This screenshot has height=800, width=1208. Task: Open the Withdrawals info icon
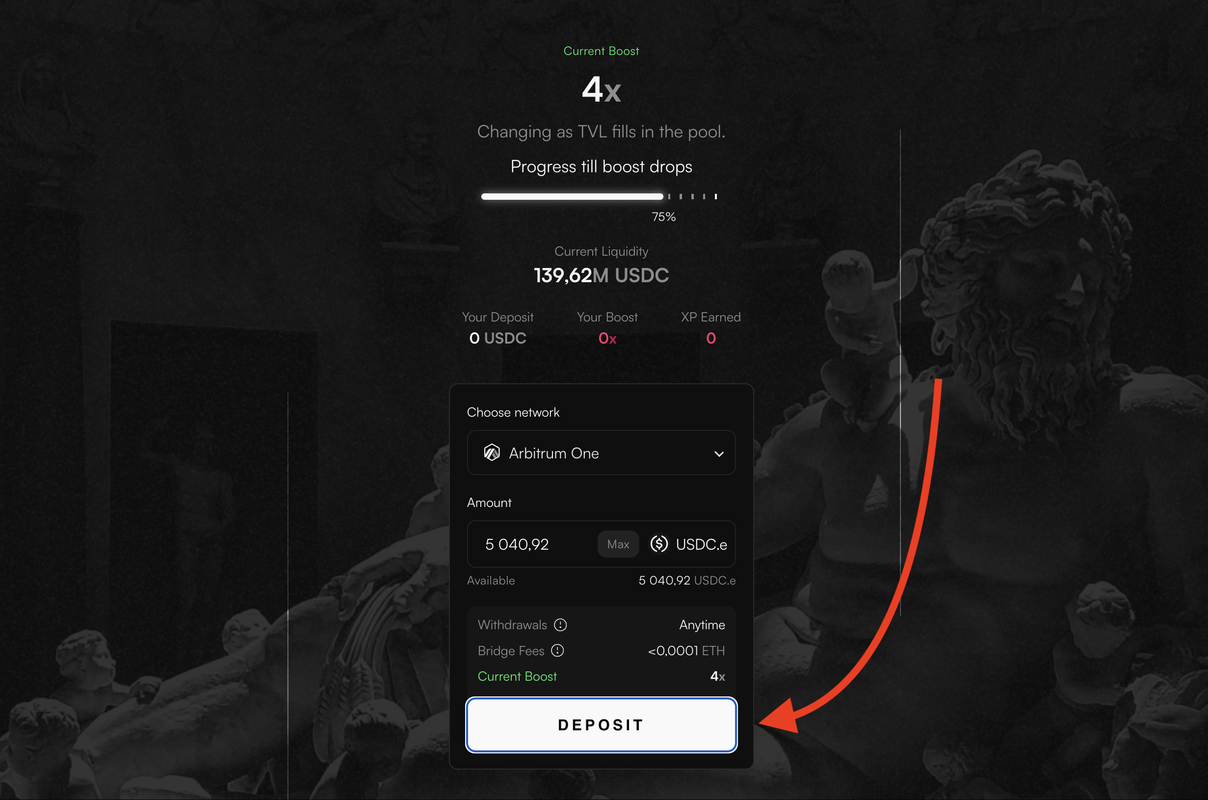pyautogui.click(x=561, y=625)
